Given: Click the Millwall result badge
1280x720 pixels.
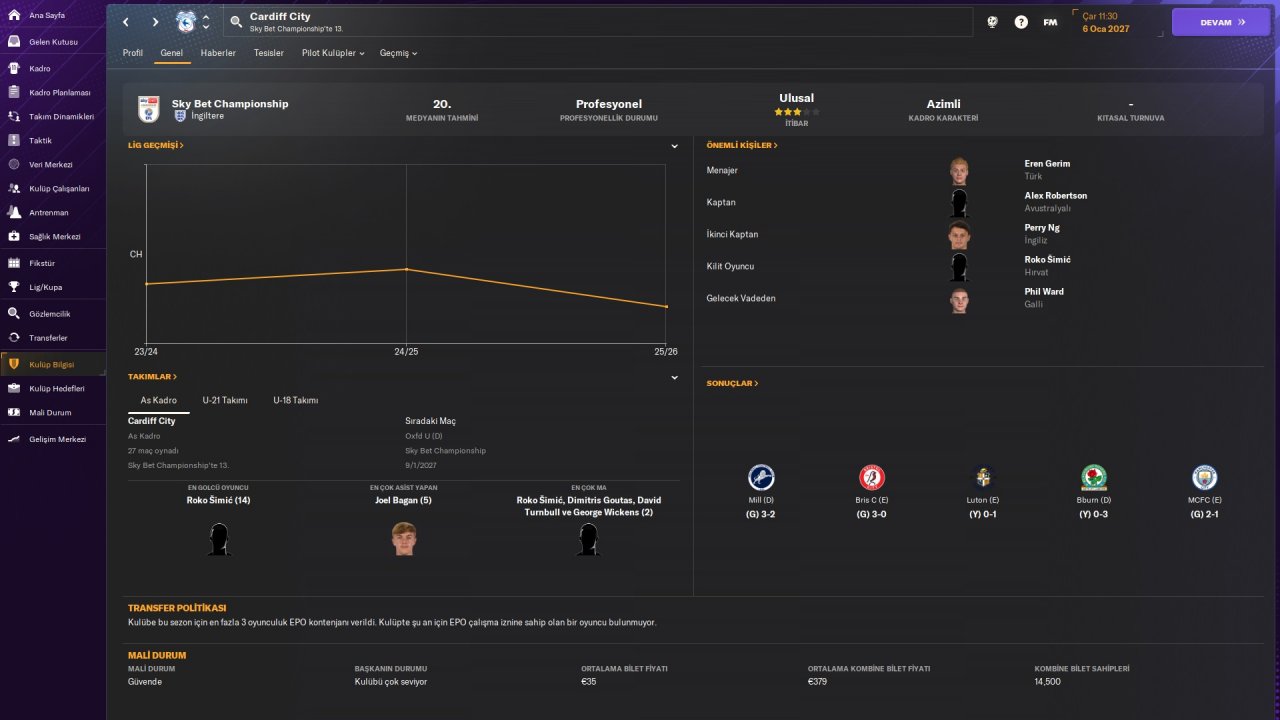Looking at the screenshot, I should coord(761,477).
